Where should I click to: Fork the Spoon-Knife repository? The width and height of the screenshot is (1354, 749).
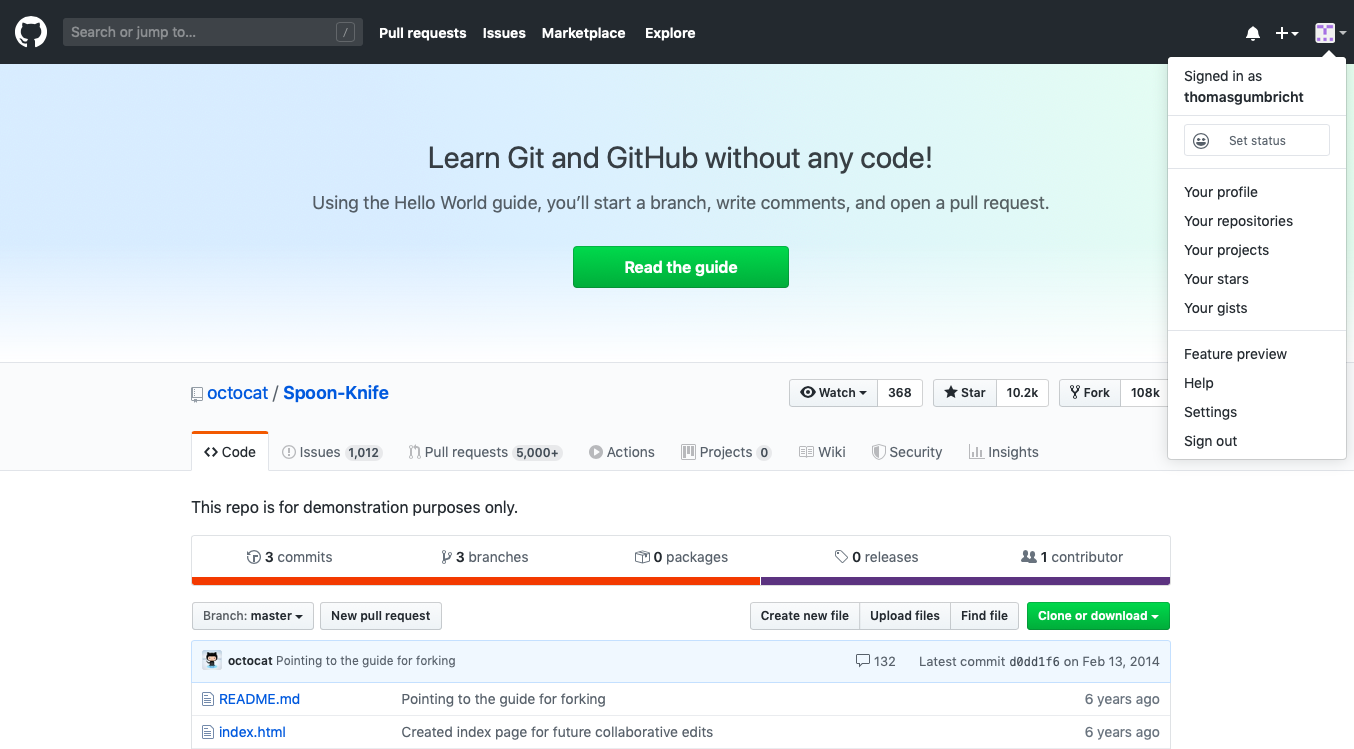tap(1089, 393)
